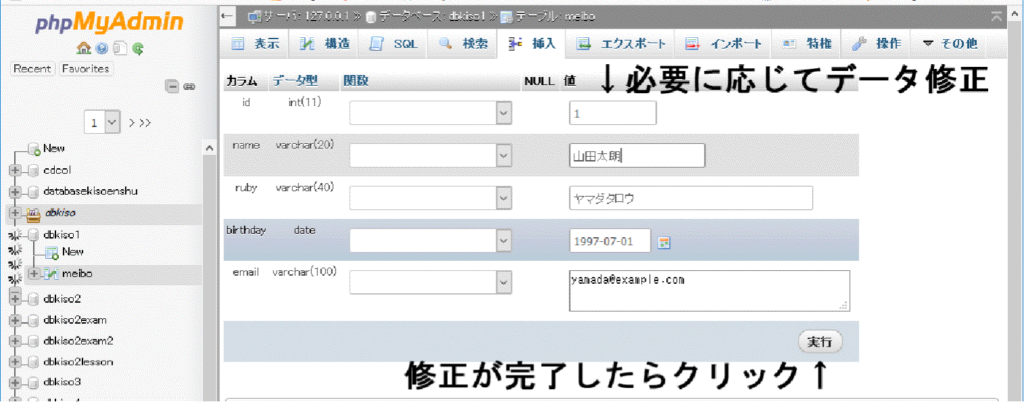Image resolution: width=1024 pixels, height=402 pixels.
Task: Click the collapse-all icon in navigation panel
Action: [171, 86]
